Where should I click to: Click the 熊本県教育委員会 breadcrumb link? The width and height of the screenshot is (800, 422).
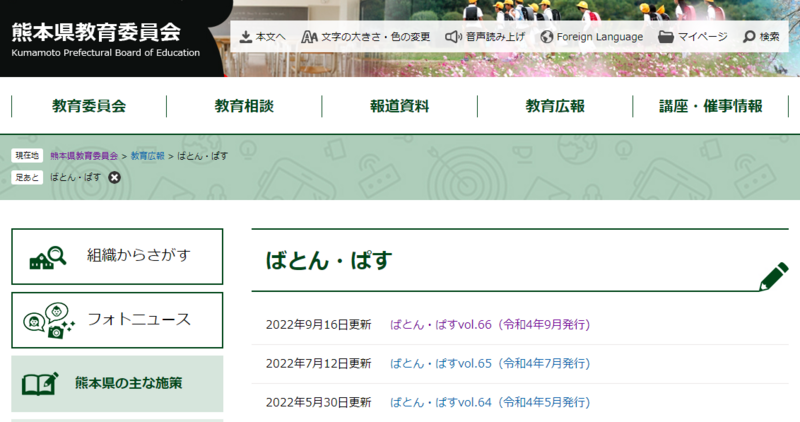click(84, 157)
